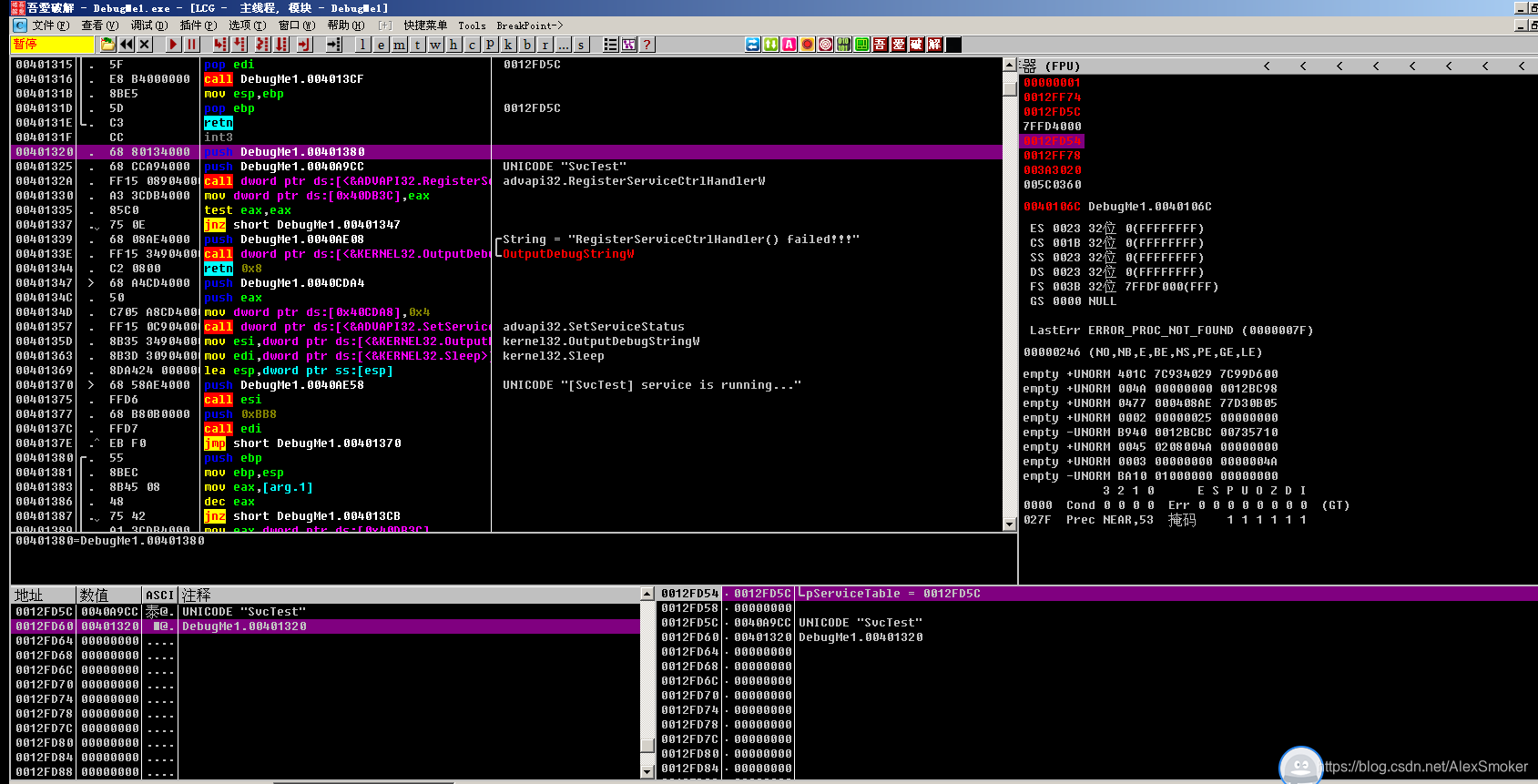Close the debugged program with the X icon

[144, 44]
